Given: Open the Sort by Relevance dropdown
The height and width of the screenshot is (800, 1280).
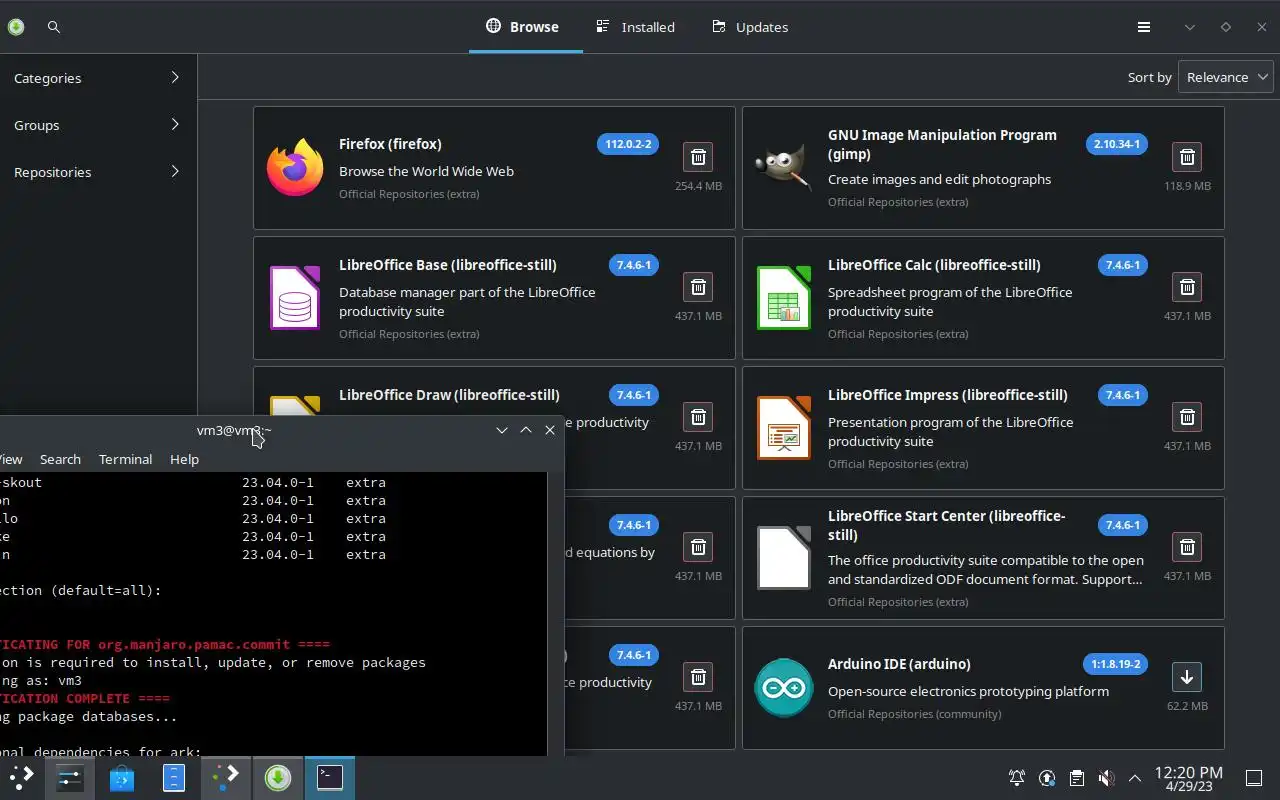Looking at the screenshot, I should [1226, 77].
